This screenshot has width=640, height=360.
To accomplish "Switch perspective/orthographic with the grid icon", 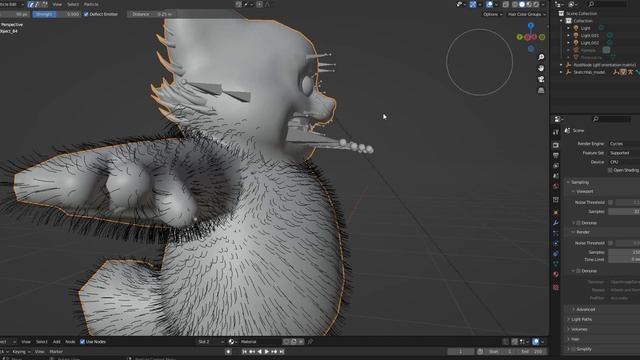I will [541, 90].
